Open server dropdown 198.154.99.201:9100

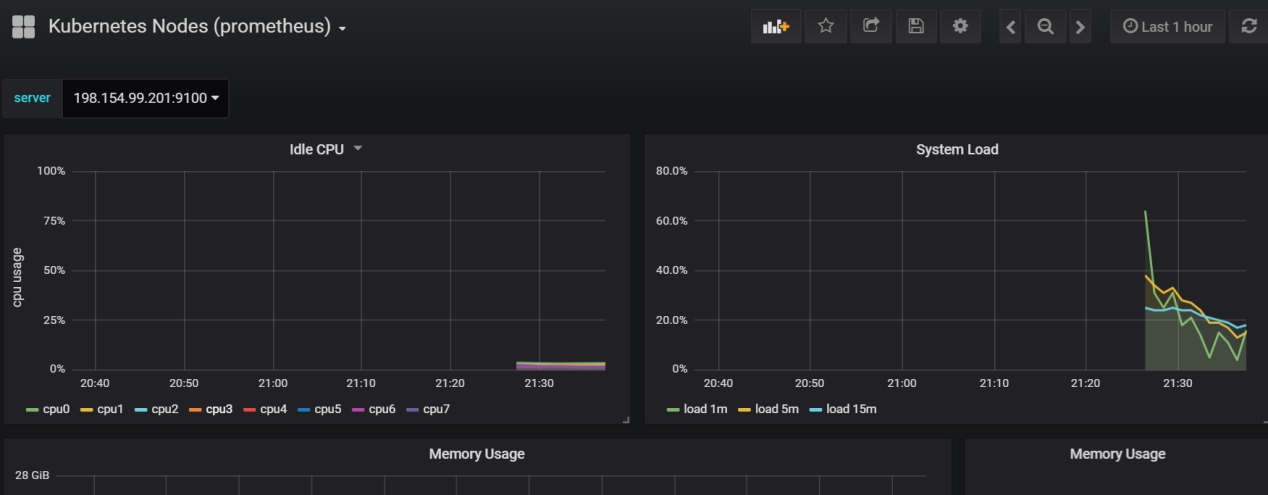click(145, 98)
